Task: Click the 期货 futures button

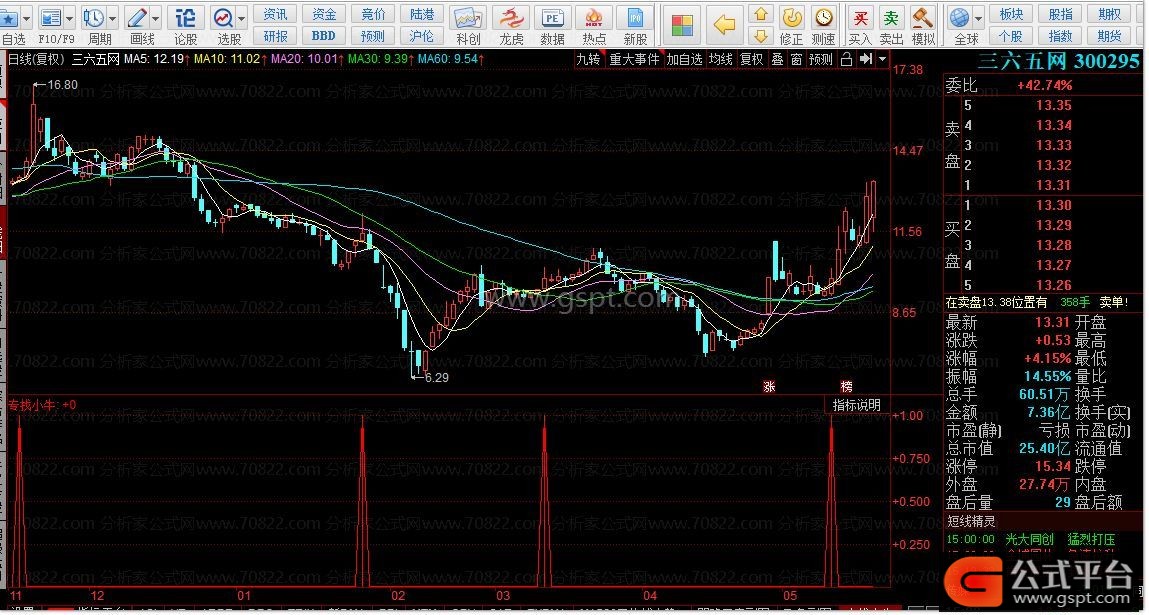Action: point(1109,35)
